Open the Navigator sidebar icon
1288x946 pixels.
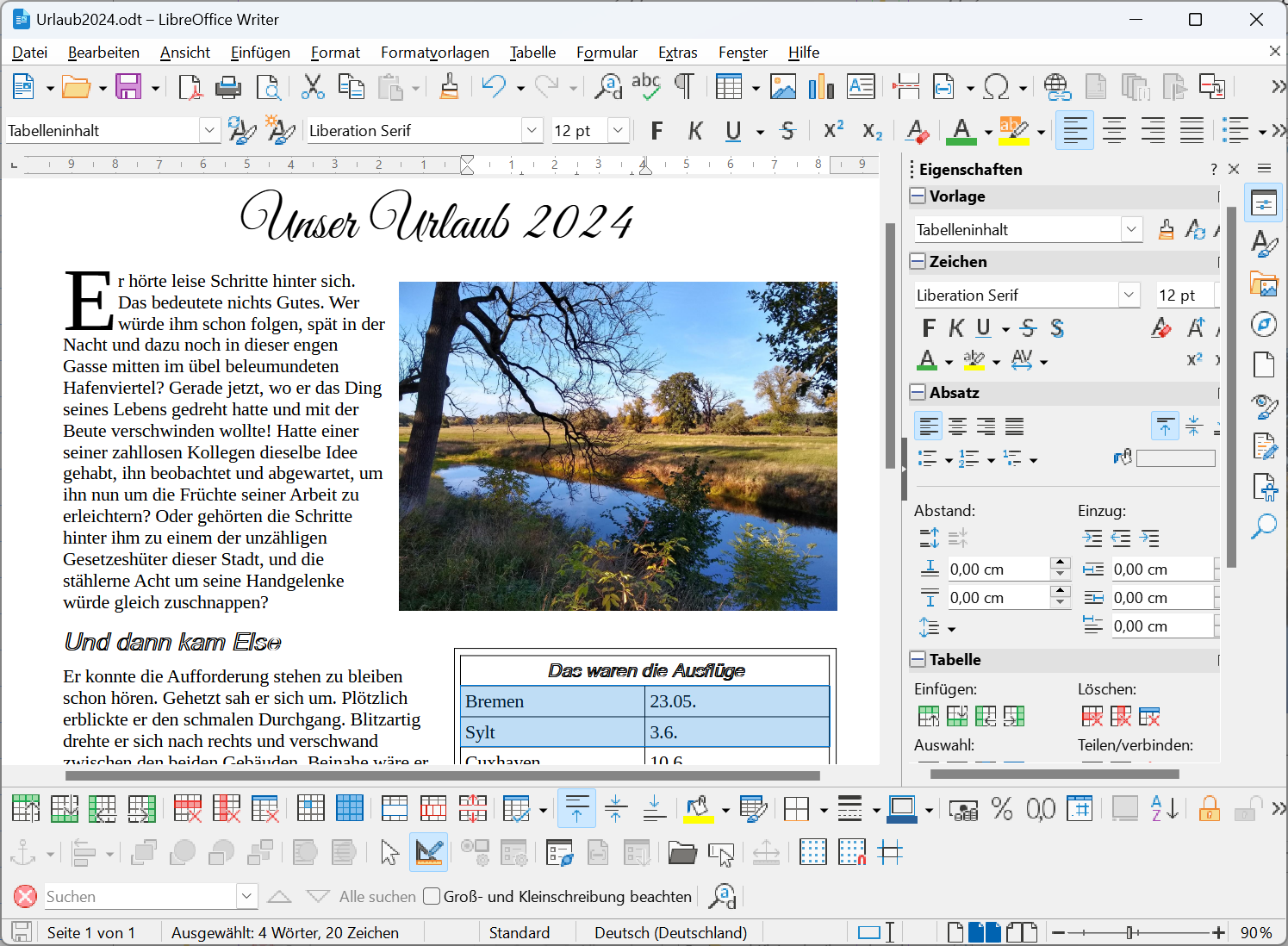[x=1264, y=324]
